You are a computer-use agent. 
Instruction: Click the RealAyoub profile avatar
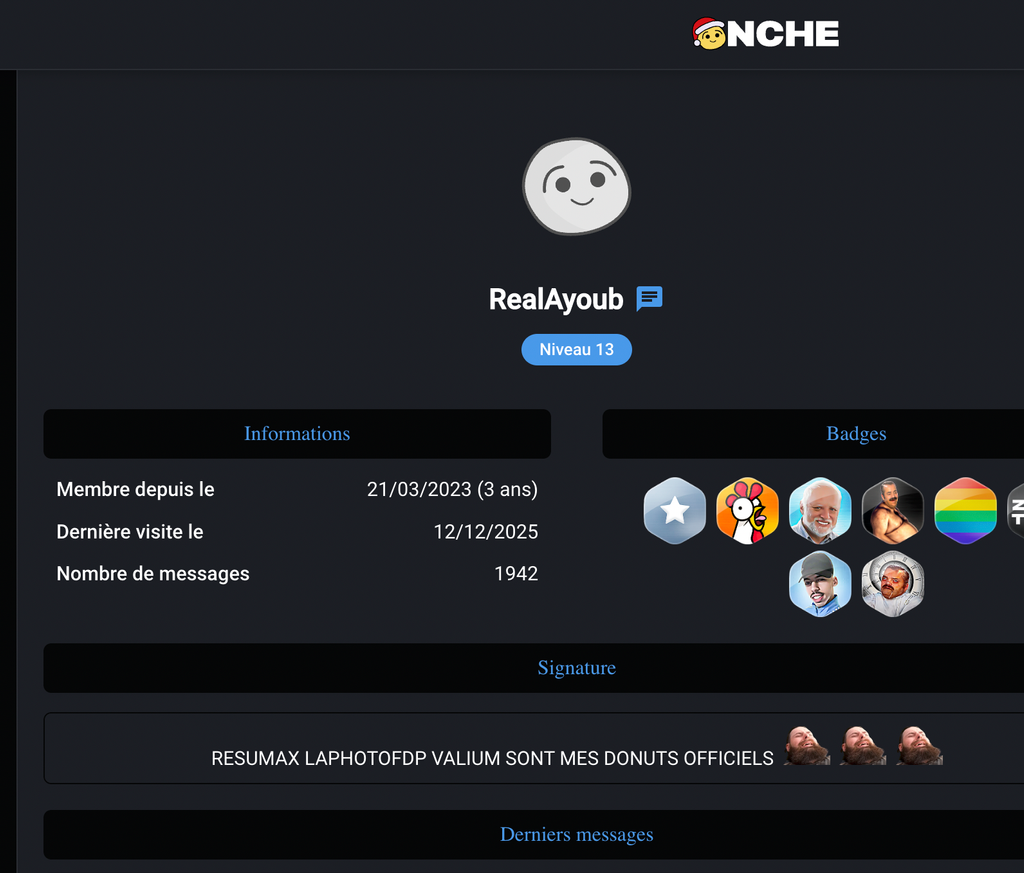click(577, 186)
